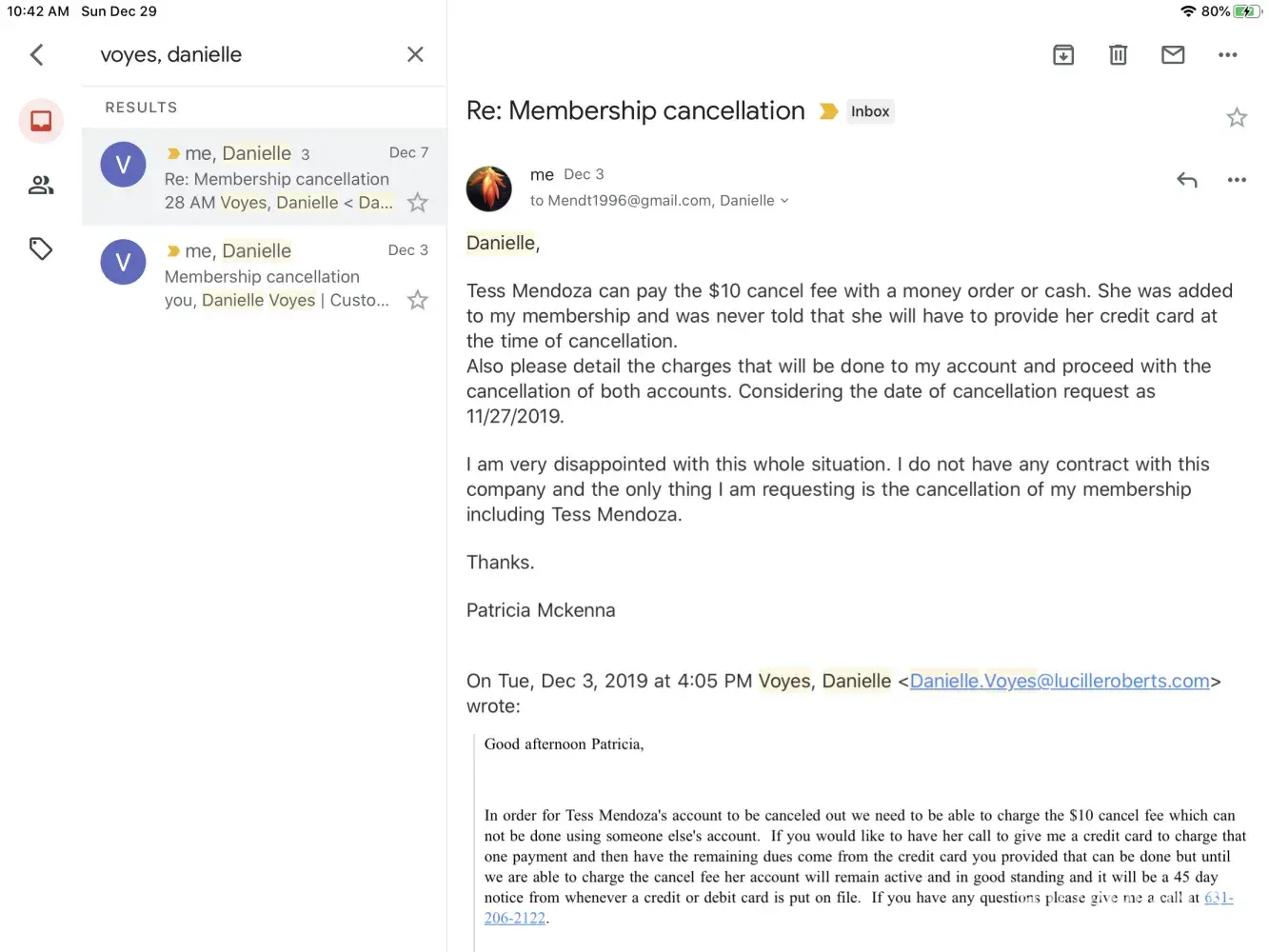Expand recipient details chevron after Danielle
Viewport: 1269px width, 952px height.
[784, 201]
